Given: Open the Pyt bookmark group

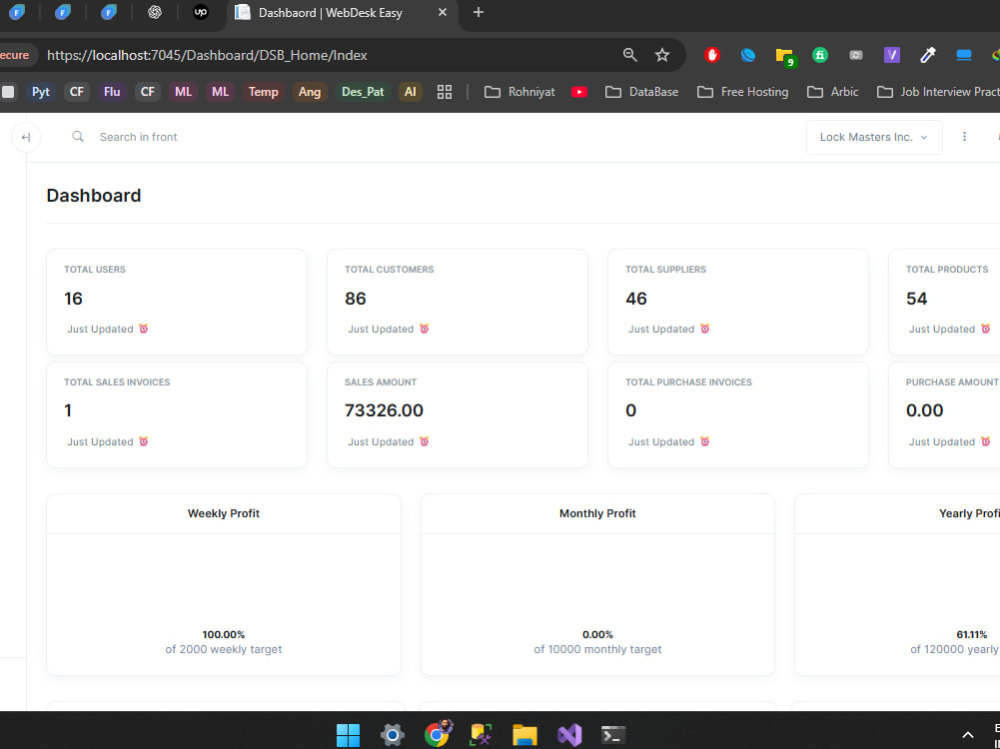Looking at the screenshot, I should click(41, 92).
